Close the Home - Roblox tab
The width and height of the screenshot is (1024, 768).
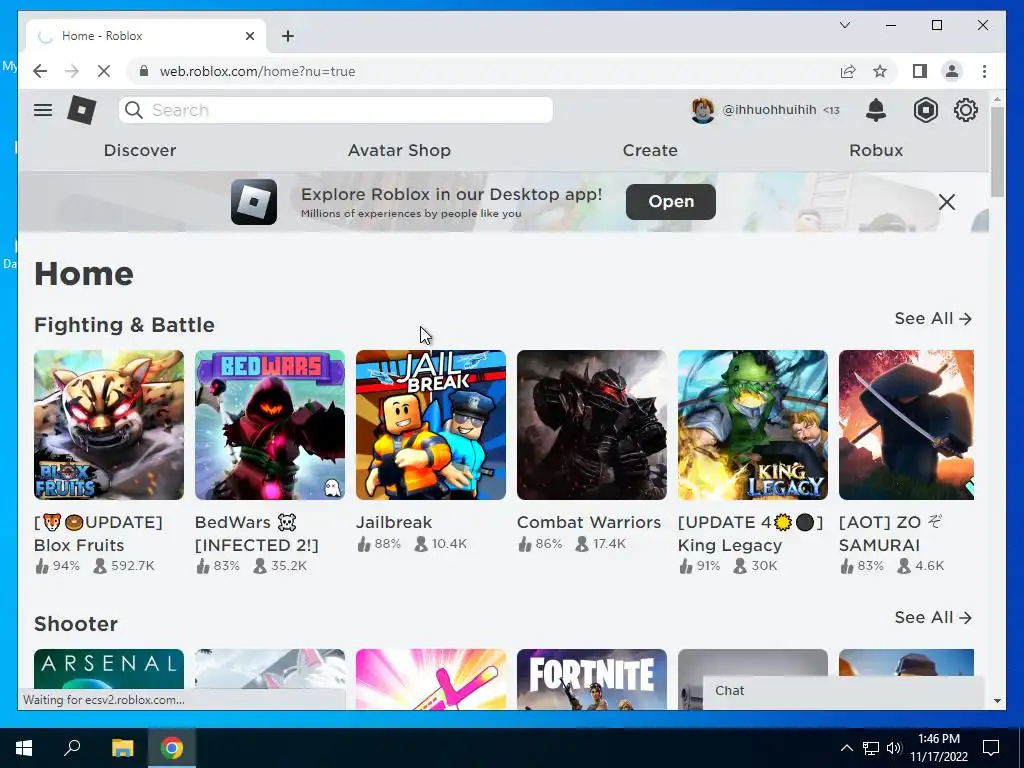pos(250,36)
